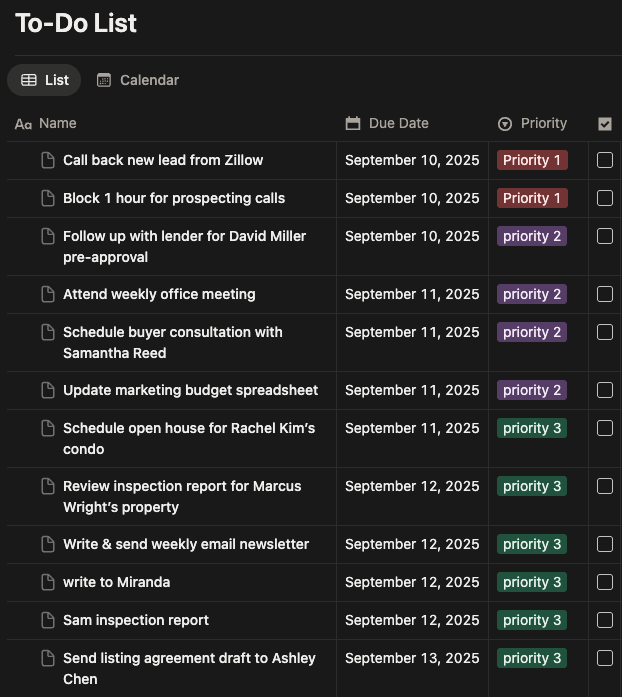Edit due date for Update marketing budget spreadsheet
Screen dimensions: 622x697
point(412,390)
